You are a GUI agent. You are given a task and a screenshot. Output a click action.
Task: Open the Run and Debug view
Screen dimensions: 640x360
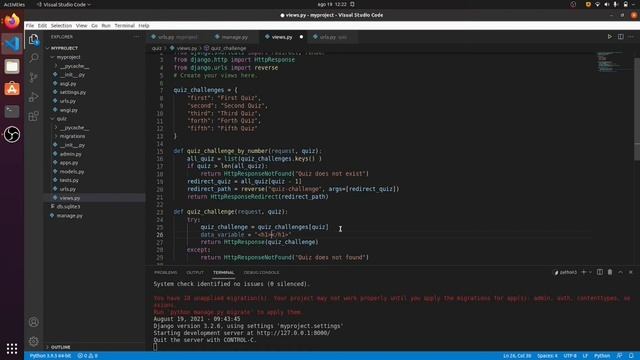click(x=34, y=97)
